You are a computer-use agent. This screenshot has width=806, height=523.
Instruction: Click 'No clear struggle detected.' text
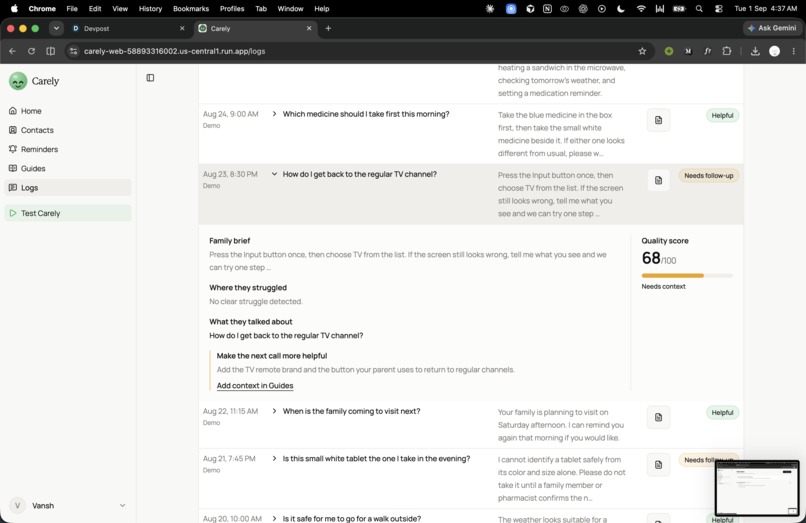coord(255,301)
